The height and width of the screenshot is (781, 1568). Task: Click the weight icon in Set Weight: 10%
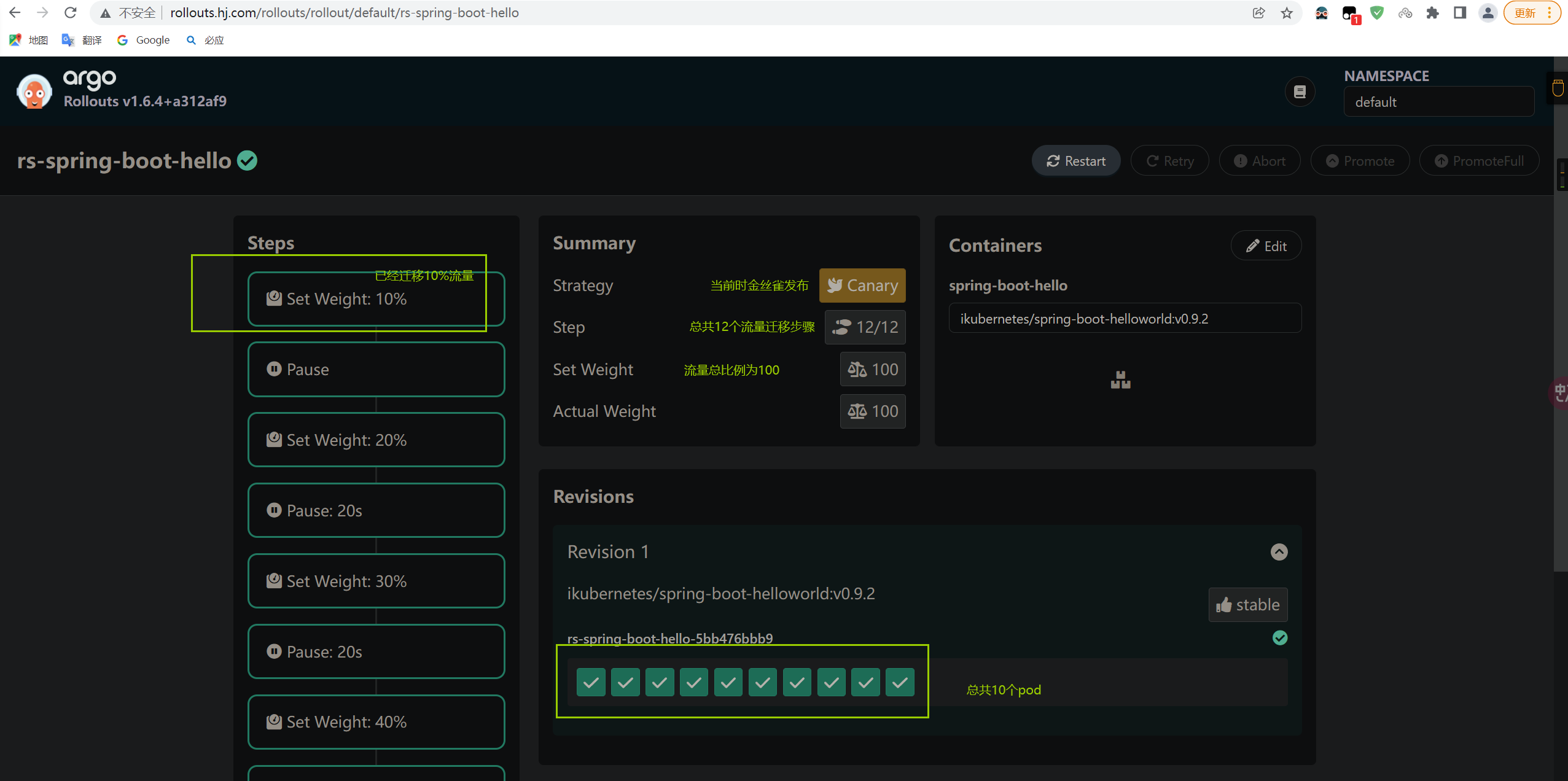point(274,298)
